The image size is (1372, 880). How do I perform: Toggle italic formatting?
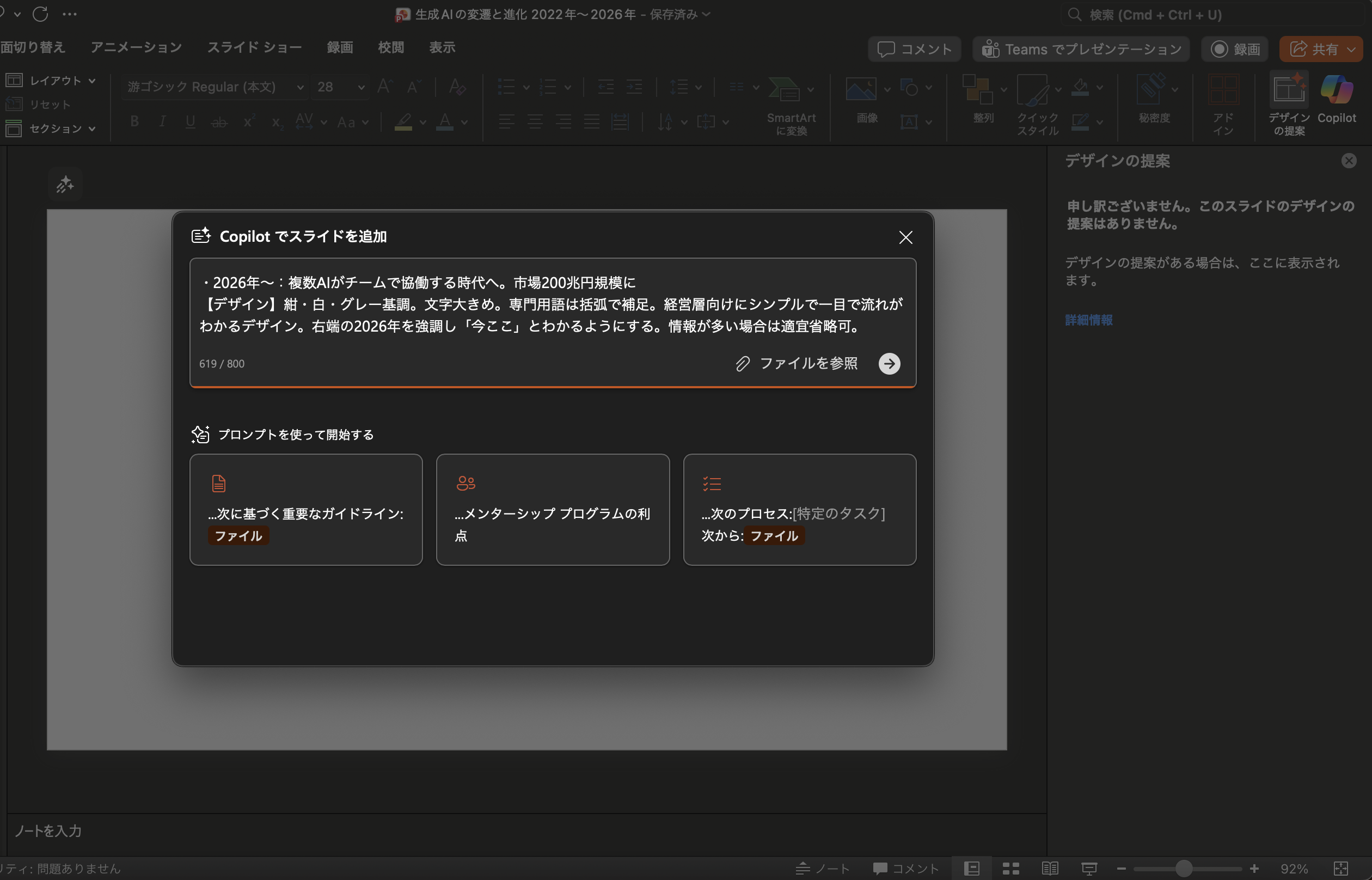(x=163, y=122)
